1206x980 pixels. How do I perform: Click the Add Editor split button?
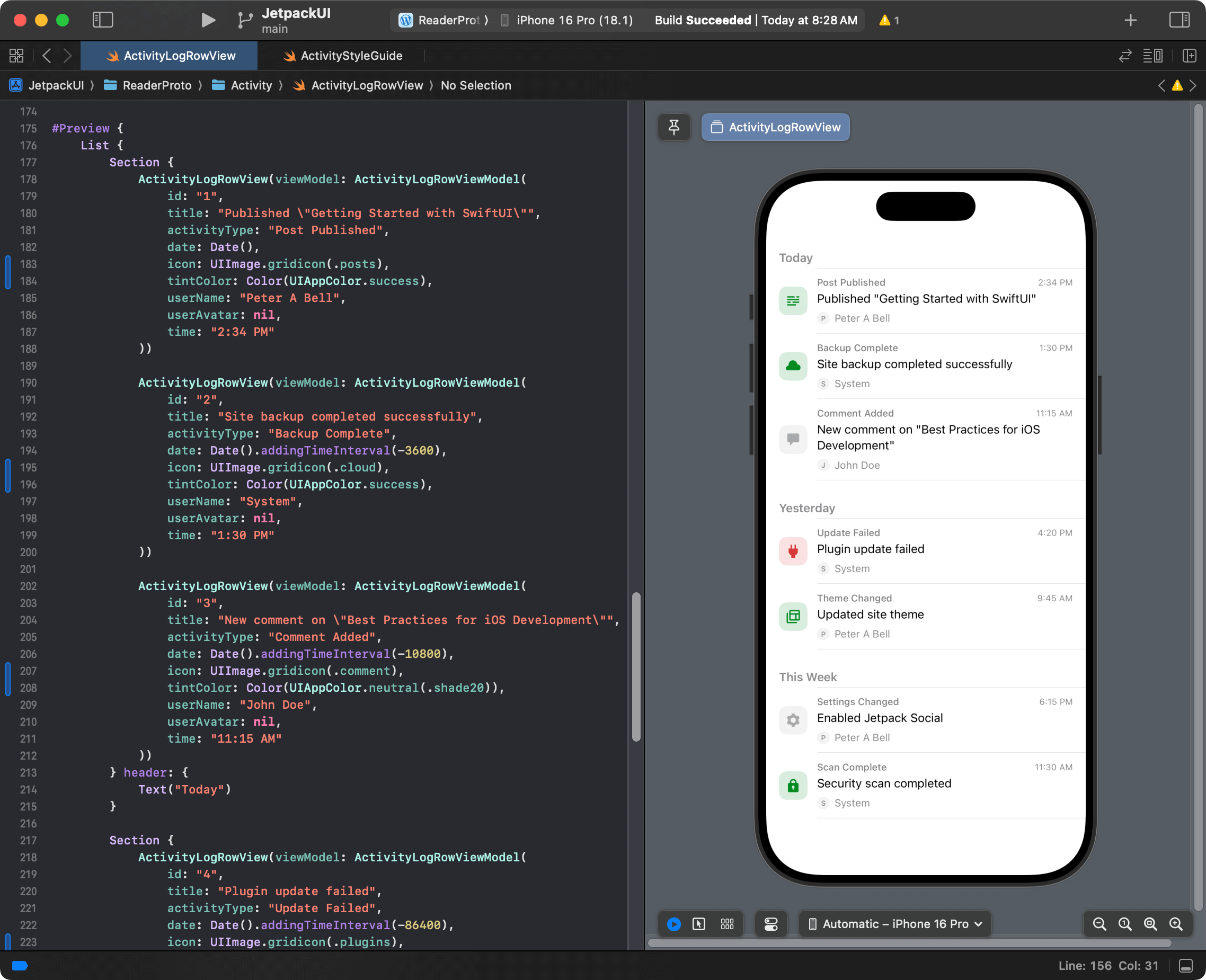[1190, 55]
